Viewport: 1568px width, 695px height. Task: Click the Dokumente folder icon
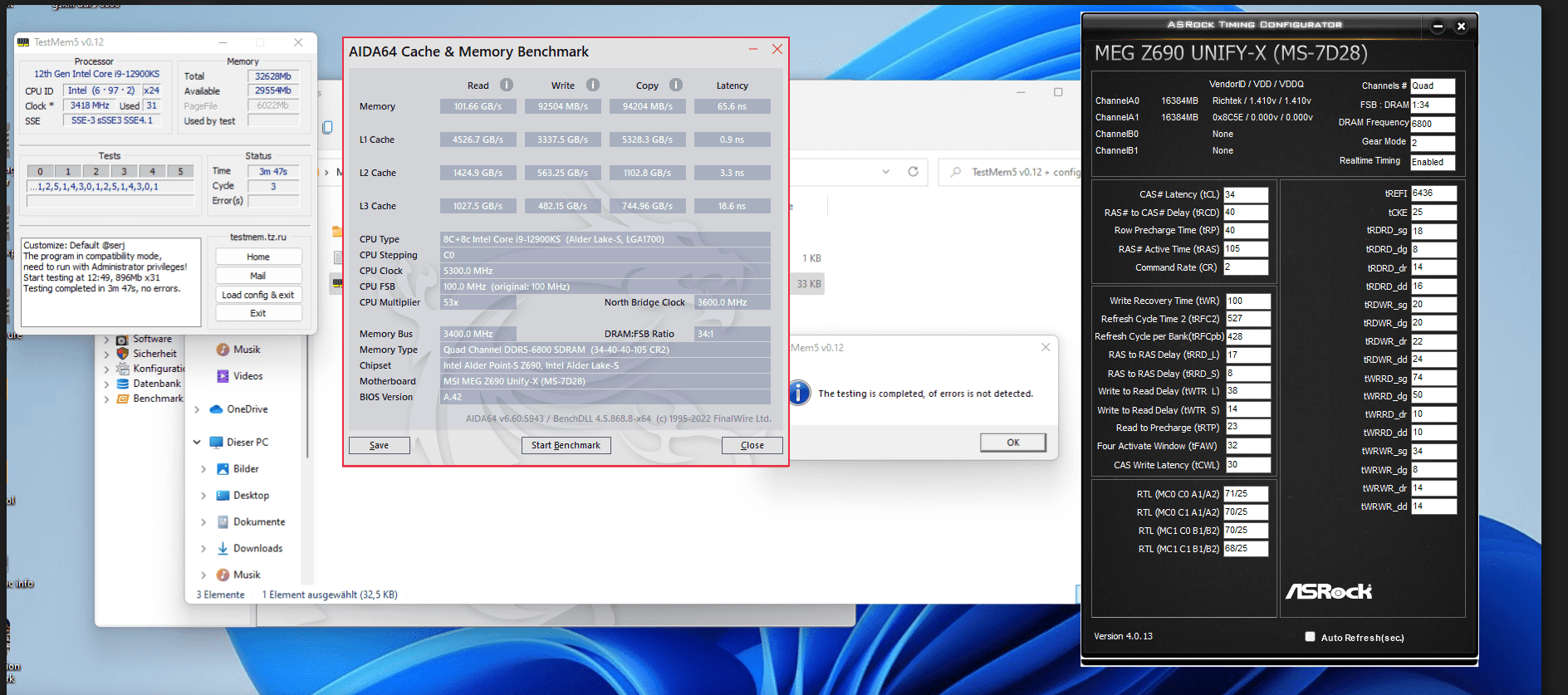point(223,522)
